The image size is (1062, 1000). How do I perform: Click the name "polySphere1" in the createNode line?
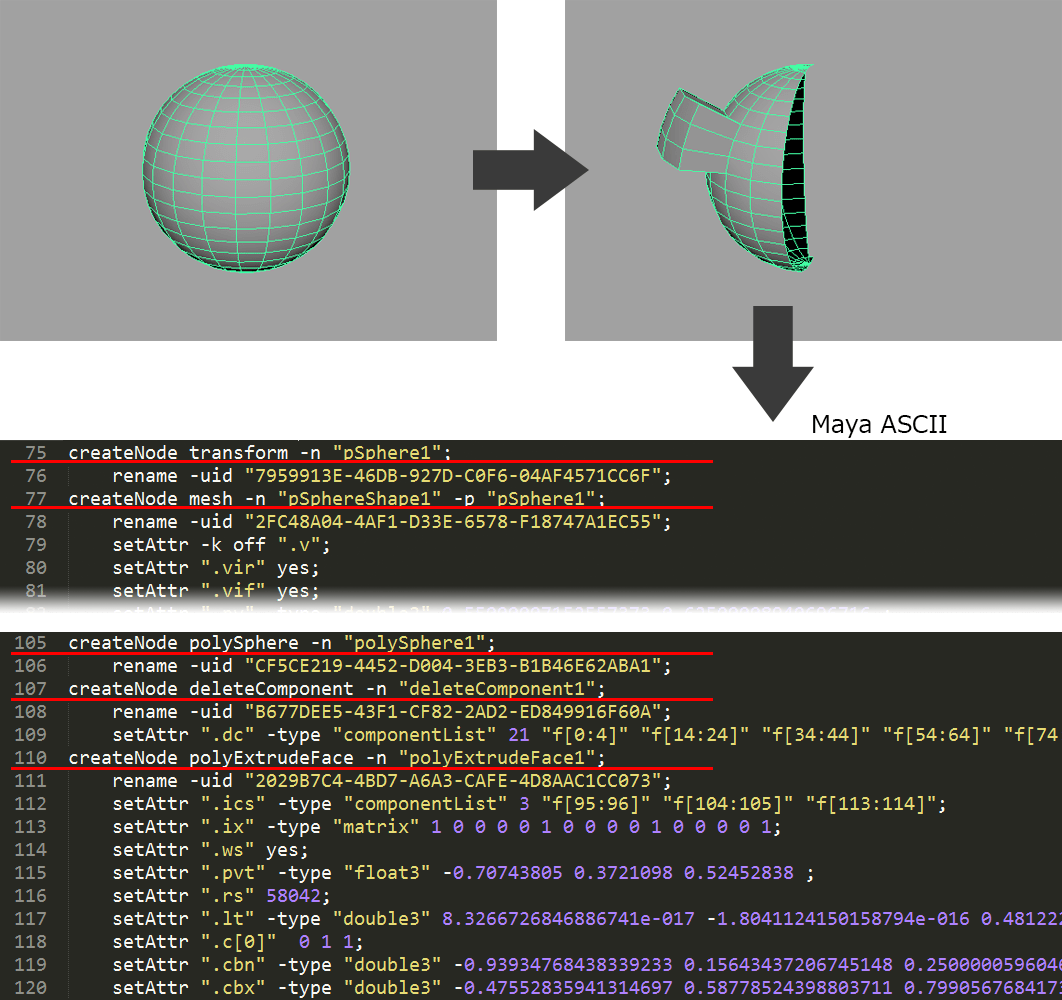click(x=415, y=642)
